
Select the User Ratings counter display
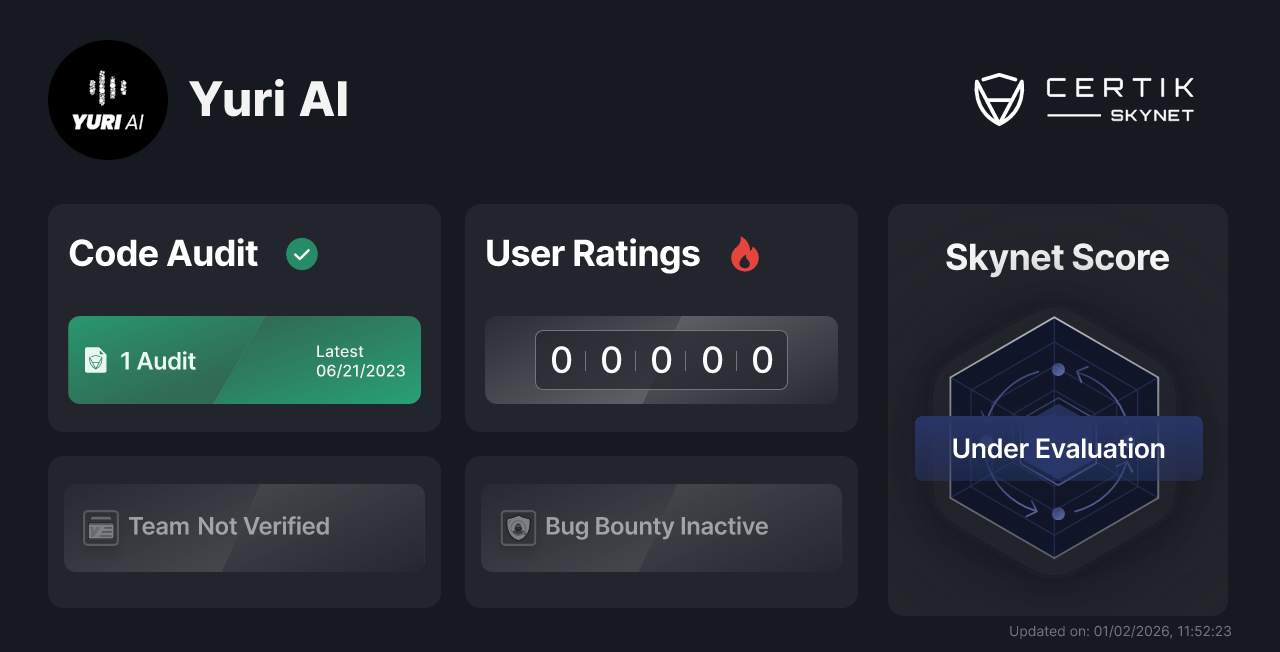pos(661,360)
